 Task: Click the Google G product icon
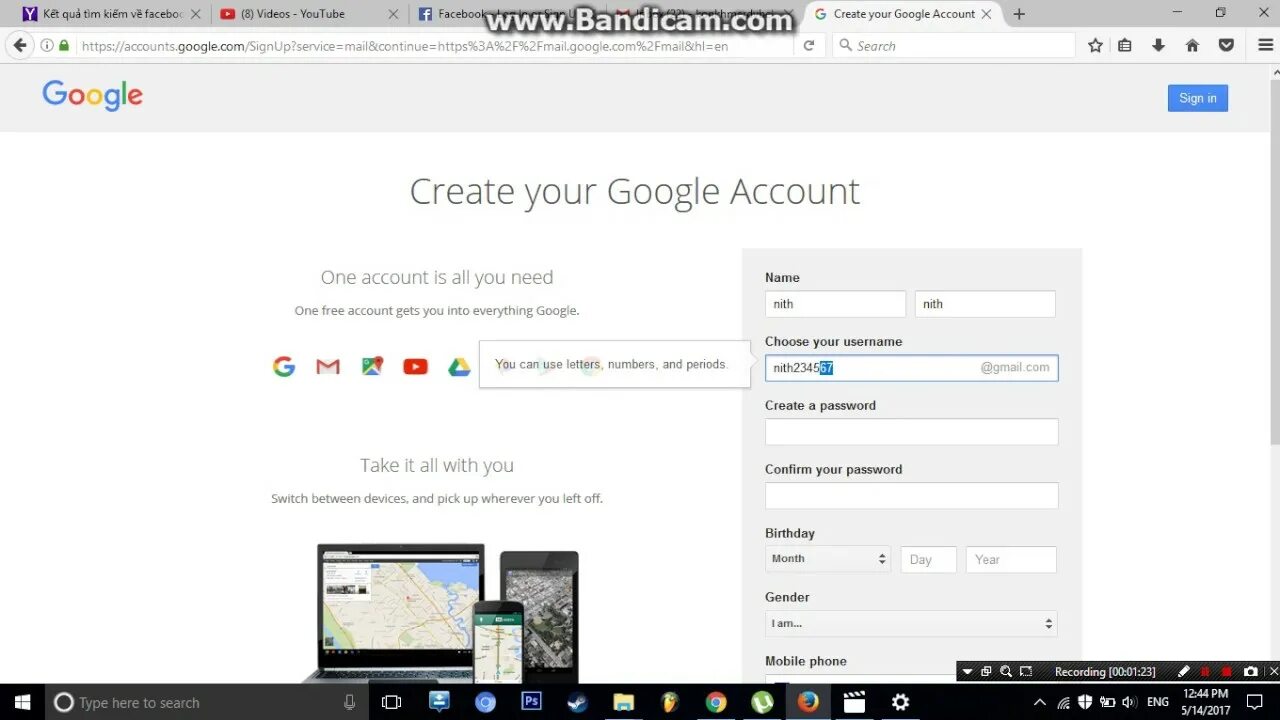click(284, 367)
